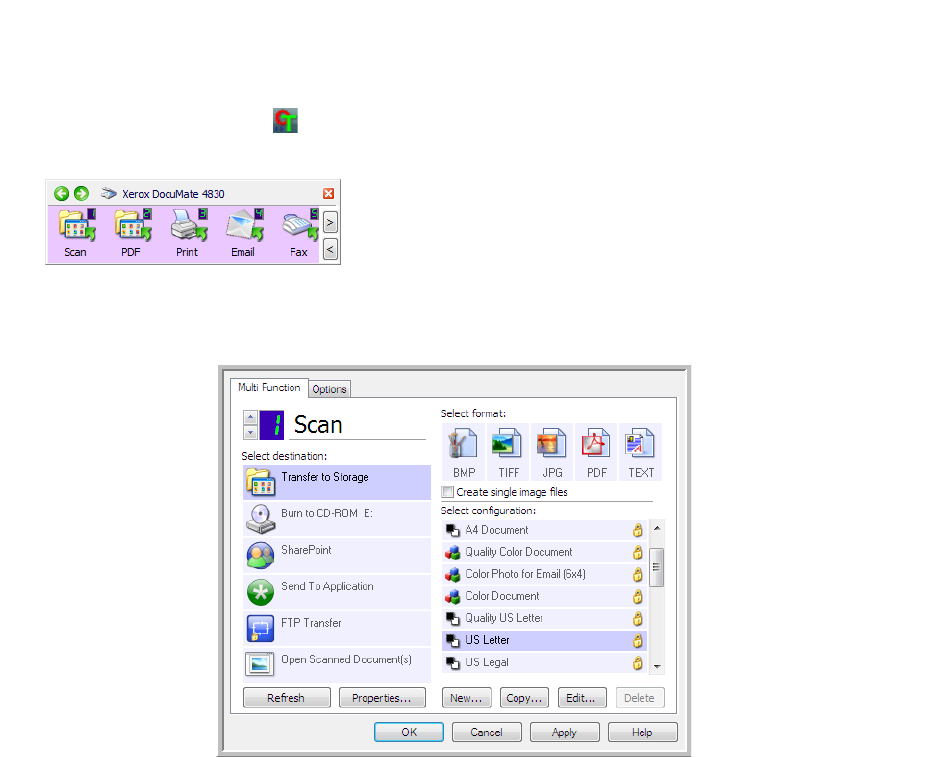The width and height of the screenshot is (936, 757).
Task: Show next buttons with the > arrow
Action: [x=330, y=222]
